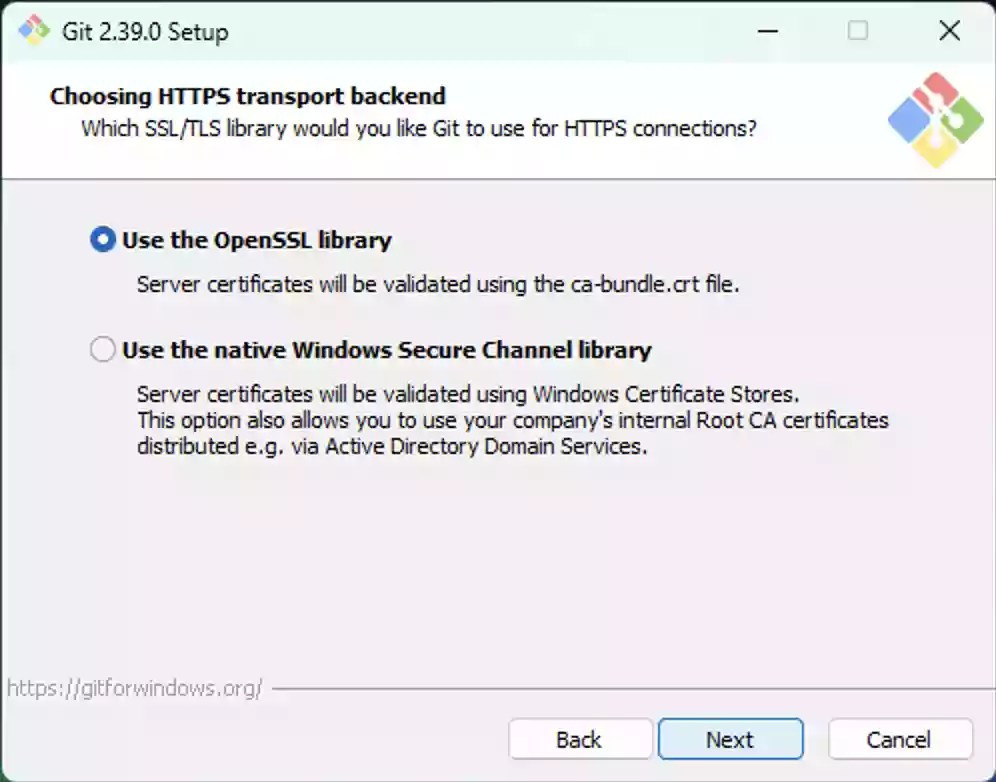Select the Use the OpenSSL library radio button
This screenshot has width=996, height=782.
pyautogui.click(x=102, y=239)
